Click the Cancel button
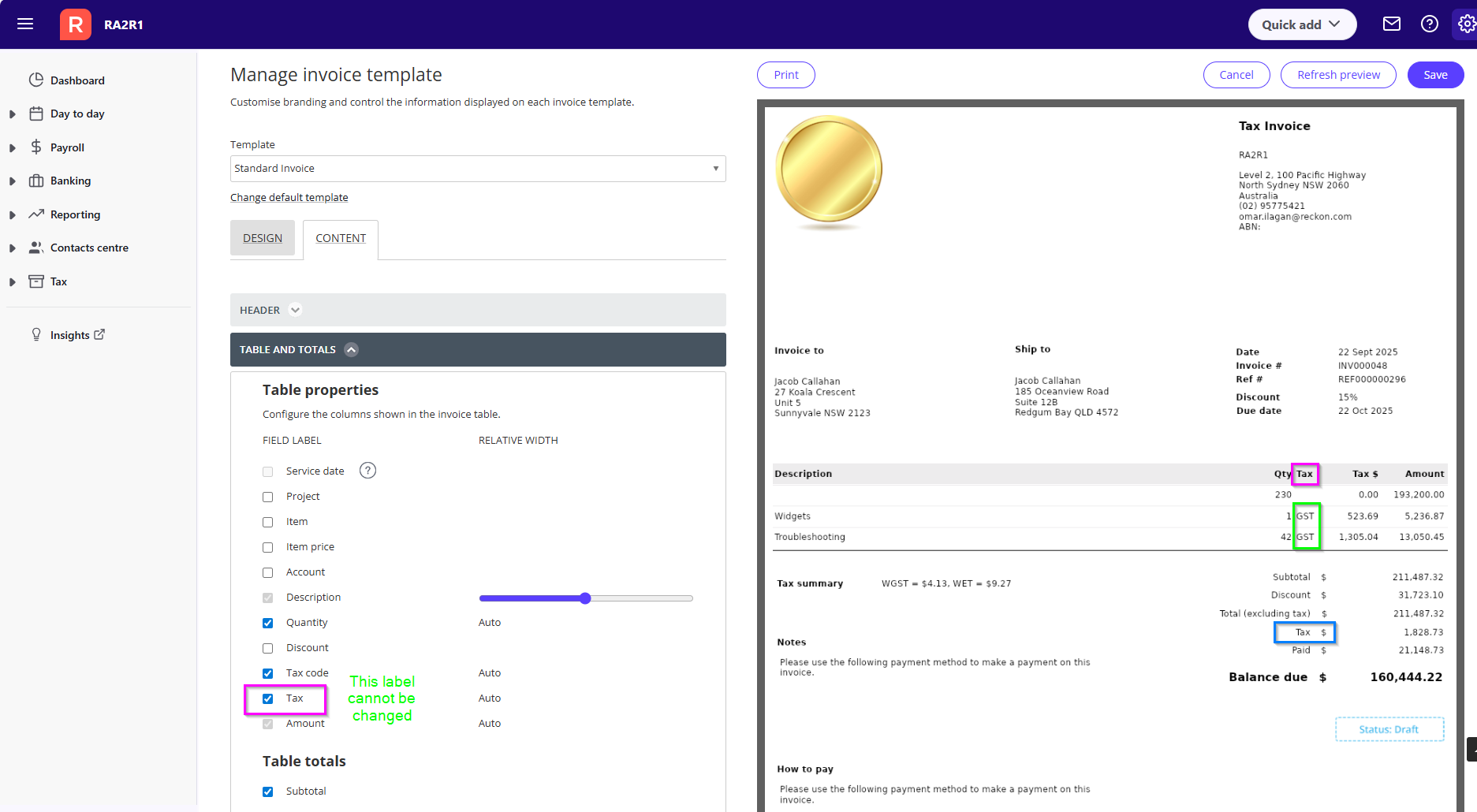1477x812 pixels. tap(1236, 75)
